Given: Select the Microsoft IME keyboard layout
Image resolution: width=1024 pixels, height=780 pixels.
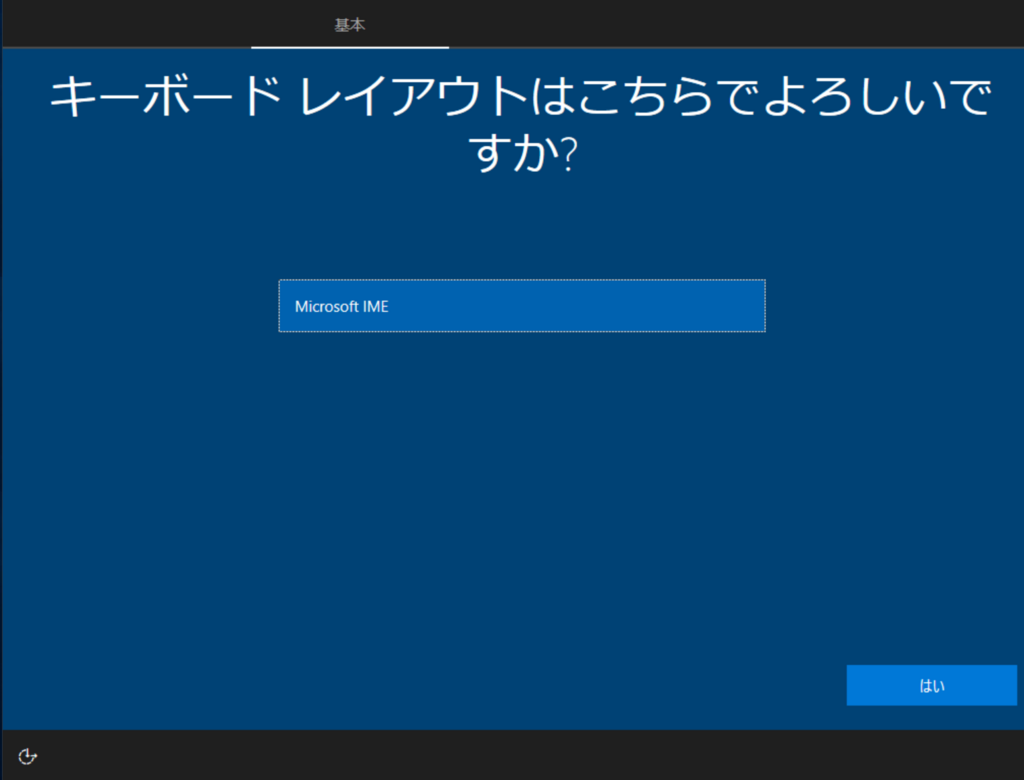Looking at the screenshot, I should click(522, 306).
